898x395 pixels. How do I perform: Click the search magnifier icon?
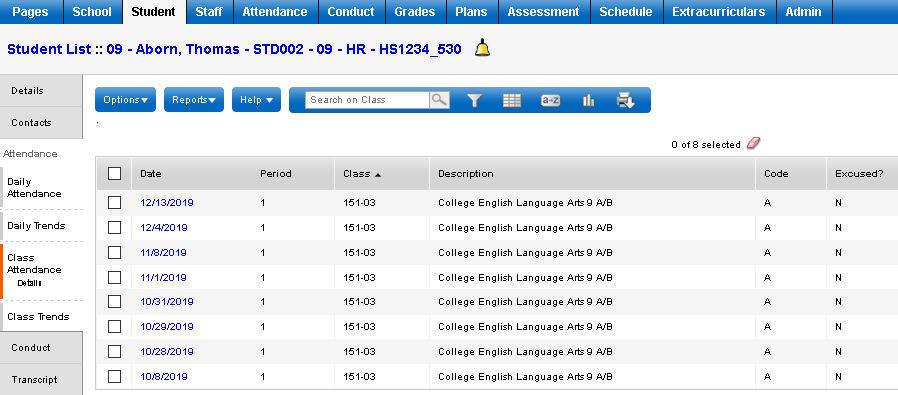tap(439, 100)
